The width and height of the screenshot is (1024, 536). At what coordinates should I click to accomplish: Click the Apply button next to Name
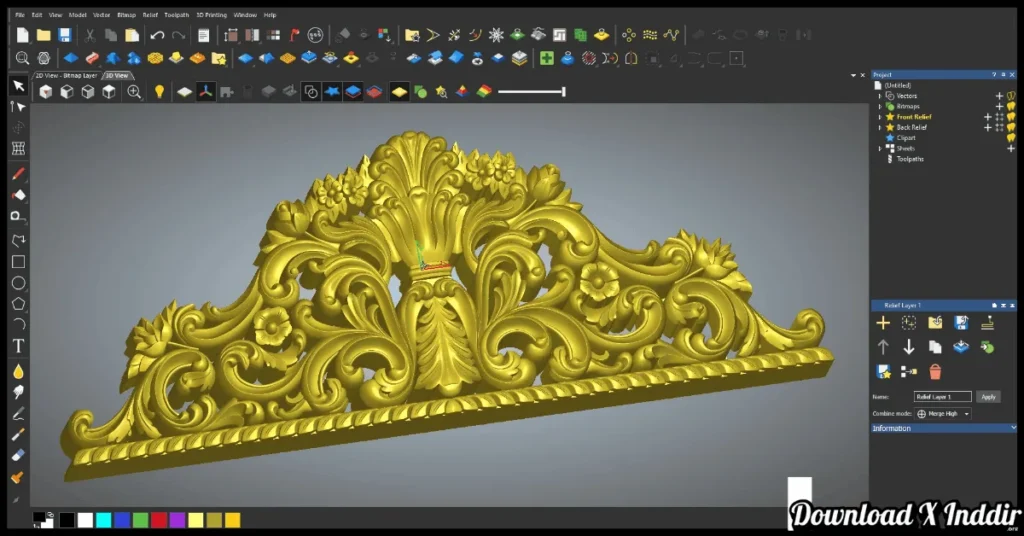(988, 397)
